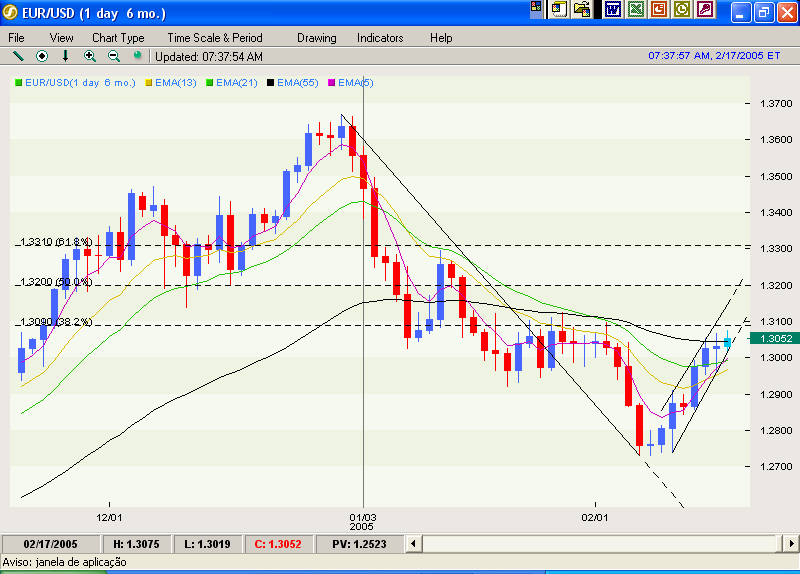Click the horizontal scrollbar track under the chart

[x=601, y=544]
